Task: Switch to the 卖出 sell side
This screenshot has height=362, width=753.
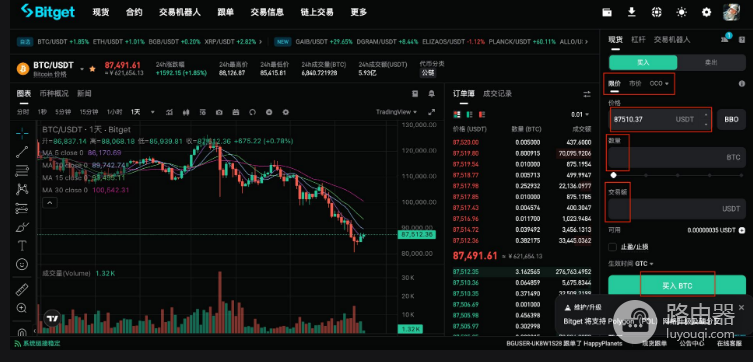Action: coord(711,62)
